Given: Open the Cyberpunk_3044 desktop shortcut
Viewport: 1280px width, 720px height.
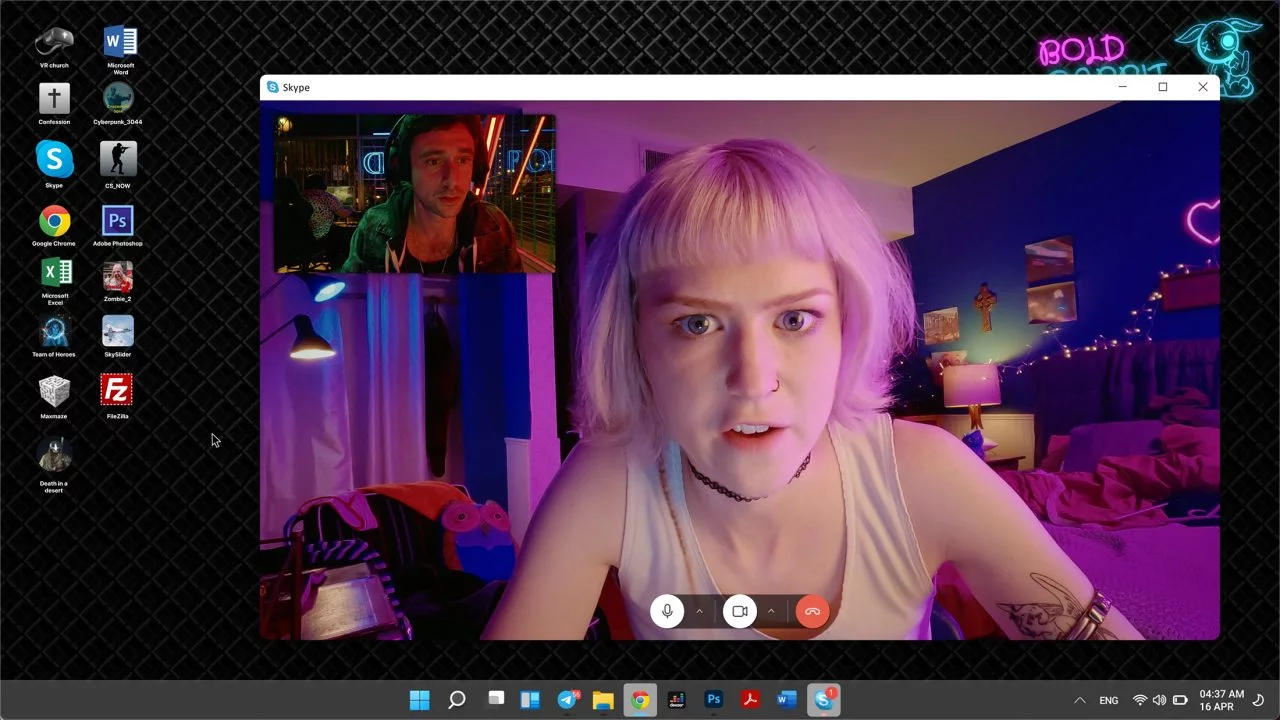Looking at the screenshot, I should (x=118, y=100).
